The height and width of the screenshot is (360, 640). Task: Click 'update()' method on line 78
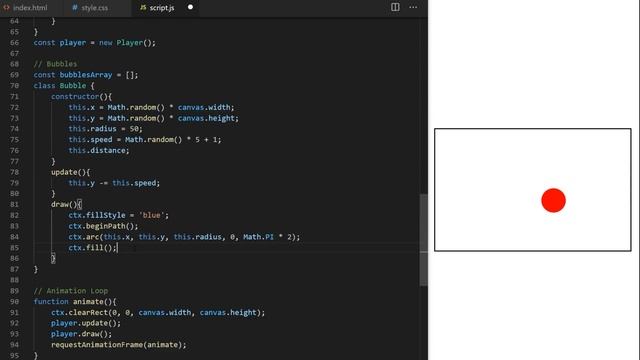pyautogui.click(x=69, y=172)
